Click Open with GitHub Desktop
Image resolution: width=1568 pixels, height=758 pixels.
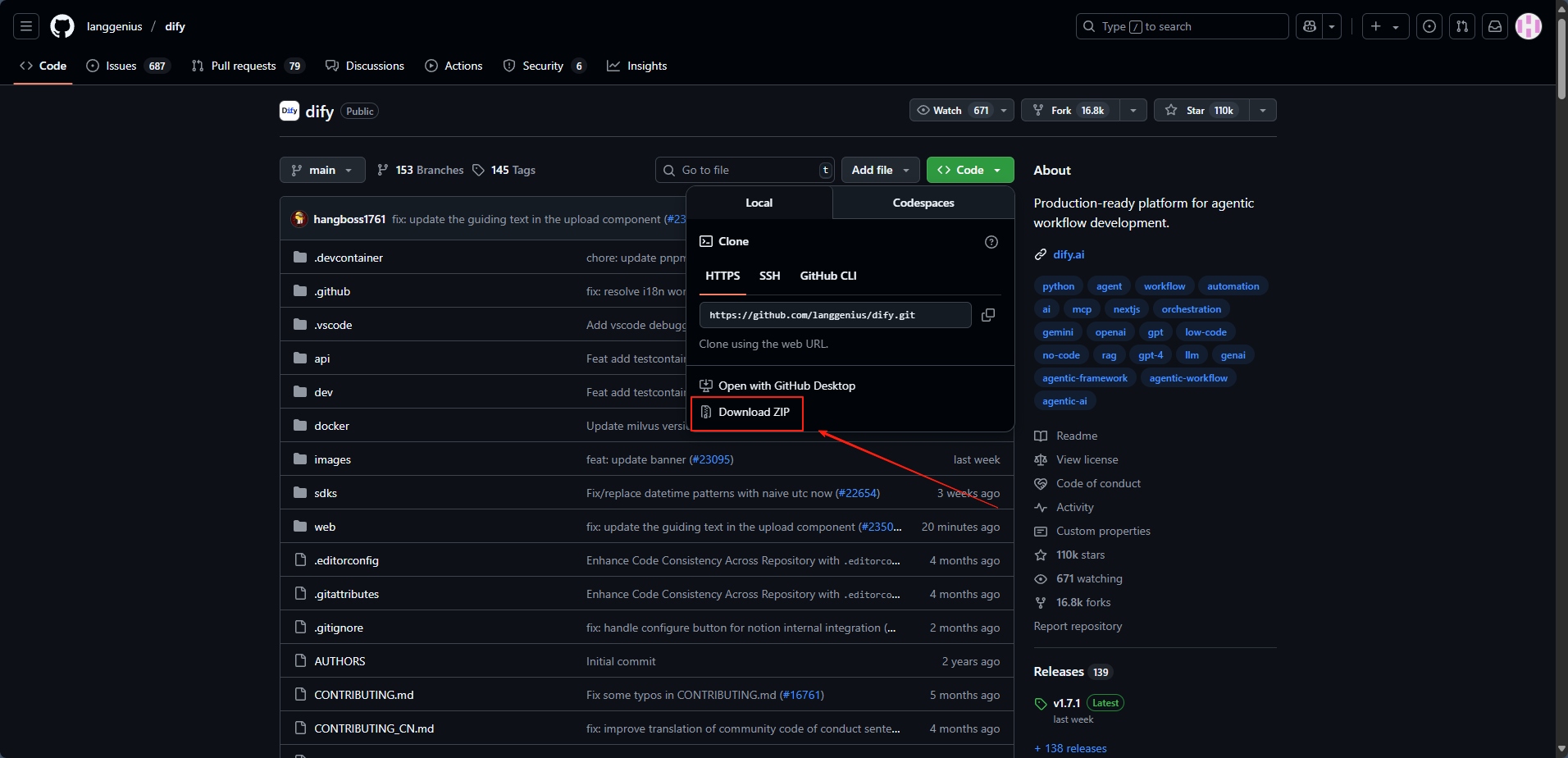click(777, 386)
